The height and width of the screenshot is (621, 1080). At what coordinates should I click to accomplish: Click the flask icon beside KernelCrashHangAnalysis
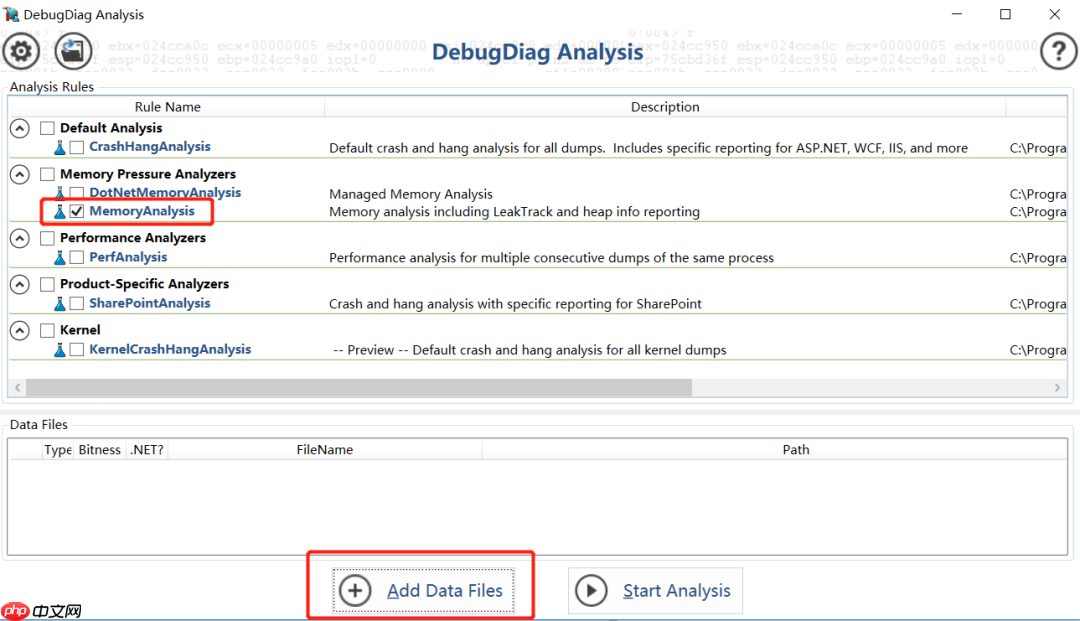click(60, 350)
